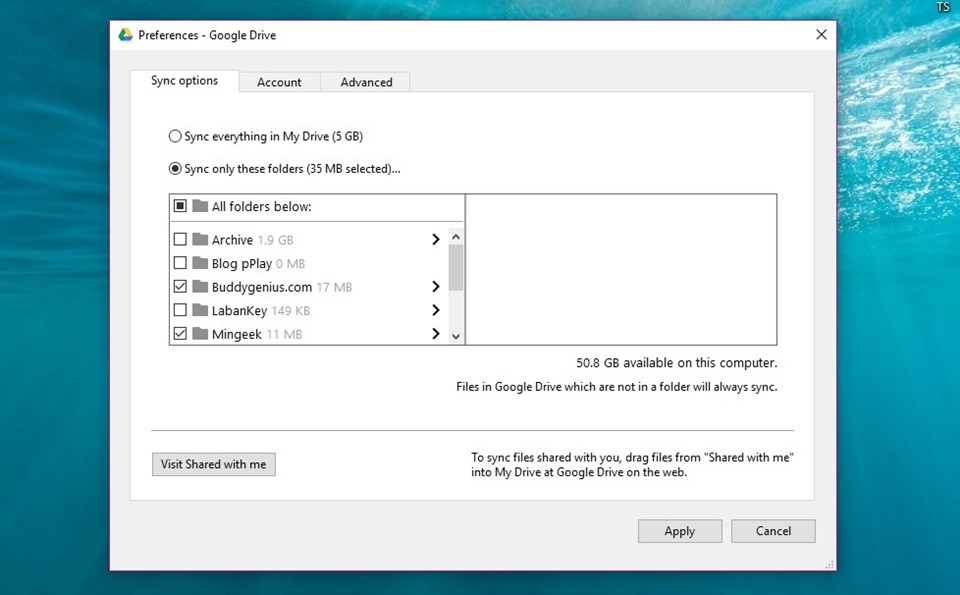
Task: Click the folder list scroll up arrow
Action: pyautogui.click(x=456, y=237)
